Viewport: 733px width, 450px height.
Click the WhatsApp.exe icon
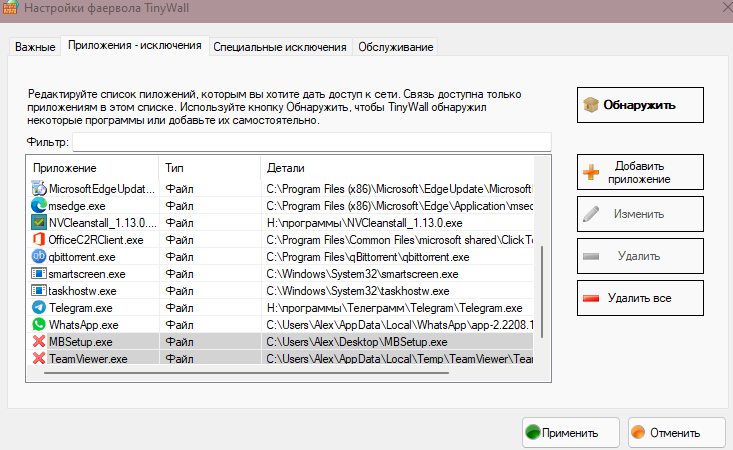click(39, 324)
